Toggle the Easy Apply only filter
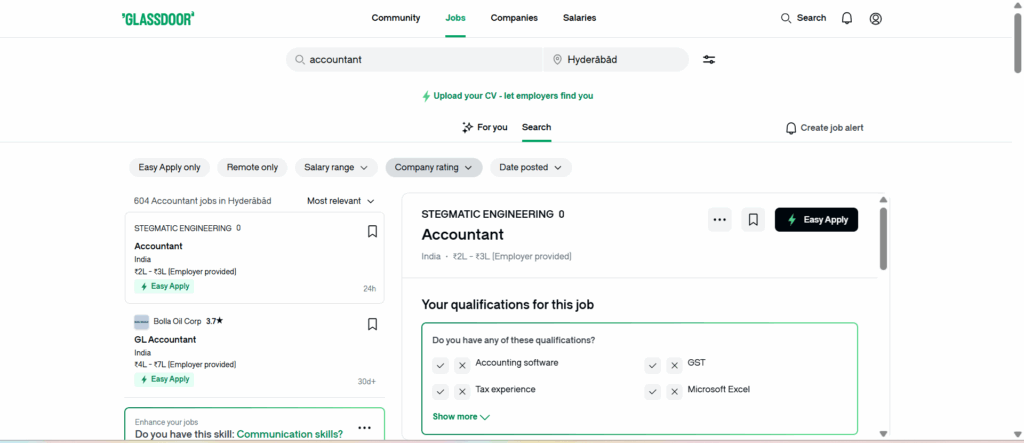Image resolution: width=1024 pixels, height=443 pixels. (x=169, y=167)
